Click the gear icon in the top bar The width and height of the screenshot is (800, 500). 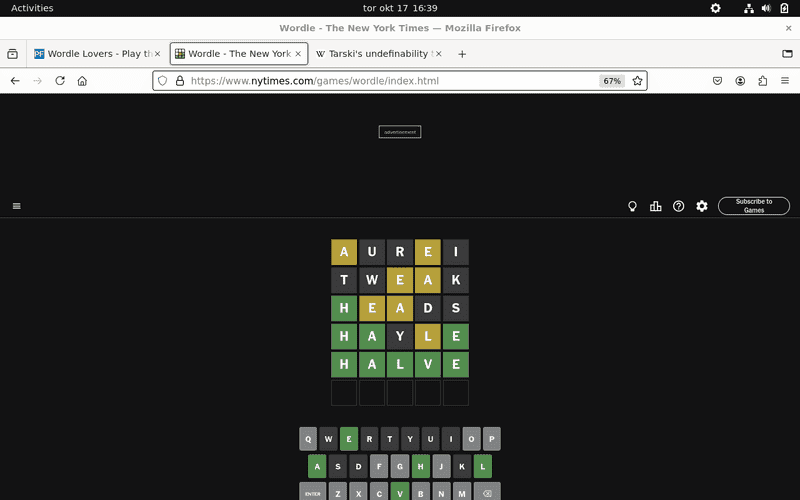(x=715, y=8)
